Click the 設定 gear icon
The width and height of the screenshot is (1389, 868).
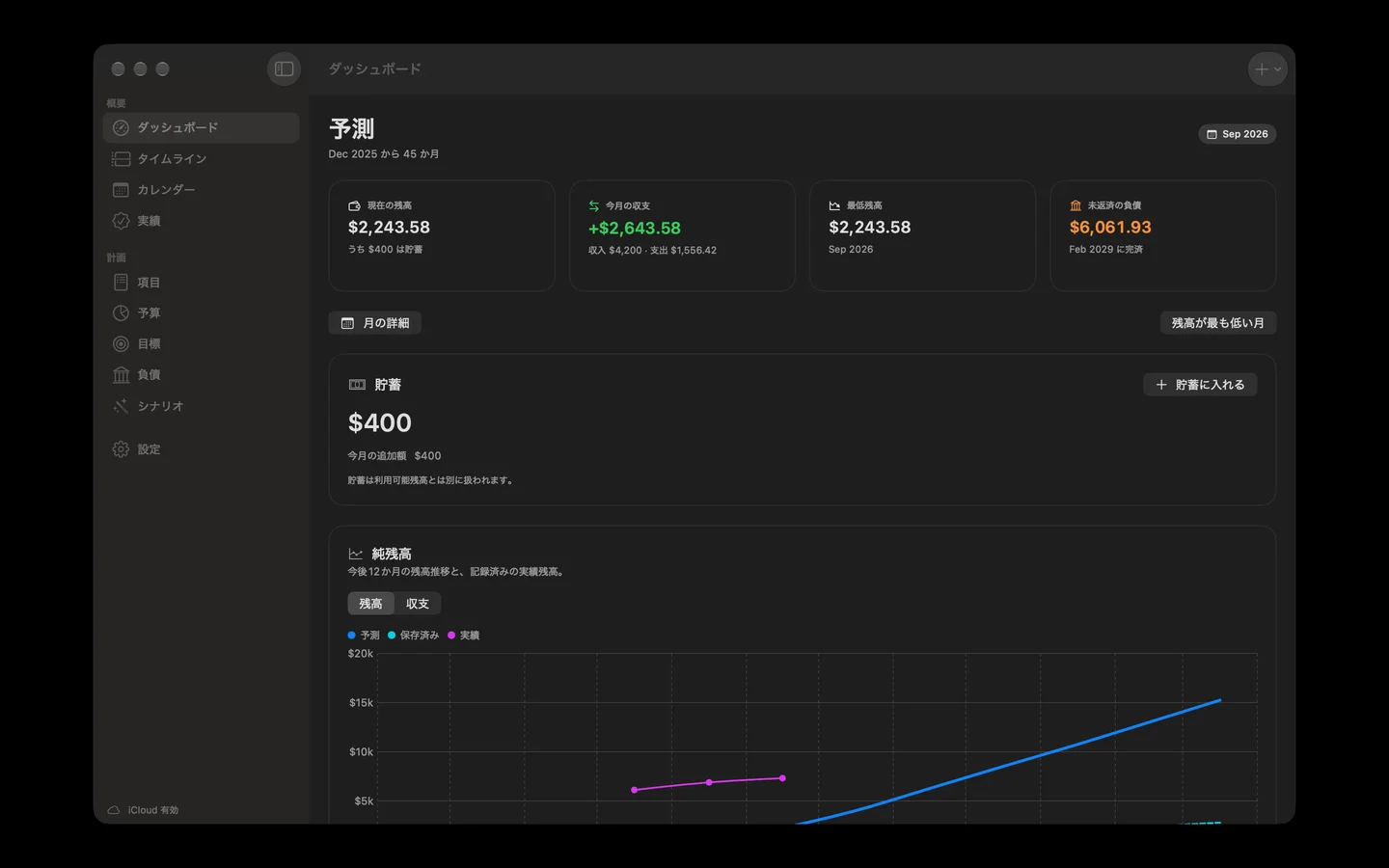[x=121, y=449]
